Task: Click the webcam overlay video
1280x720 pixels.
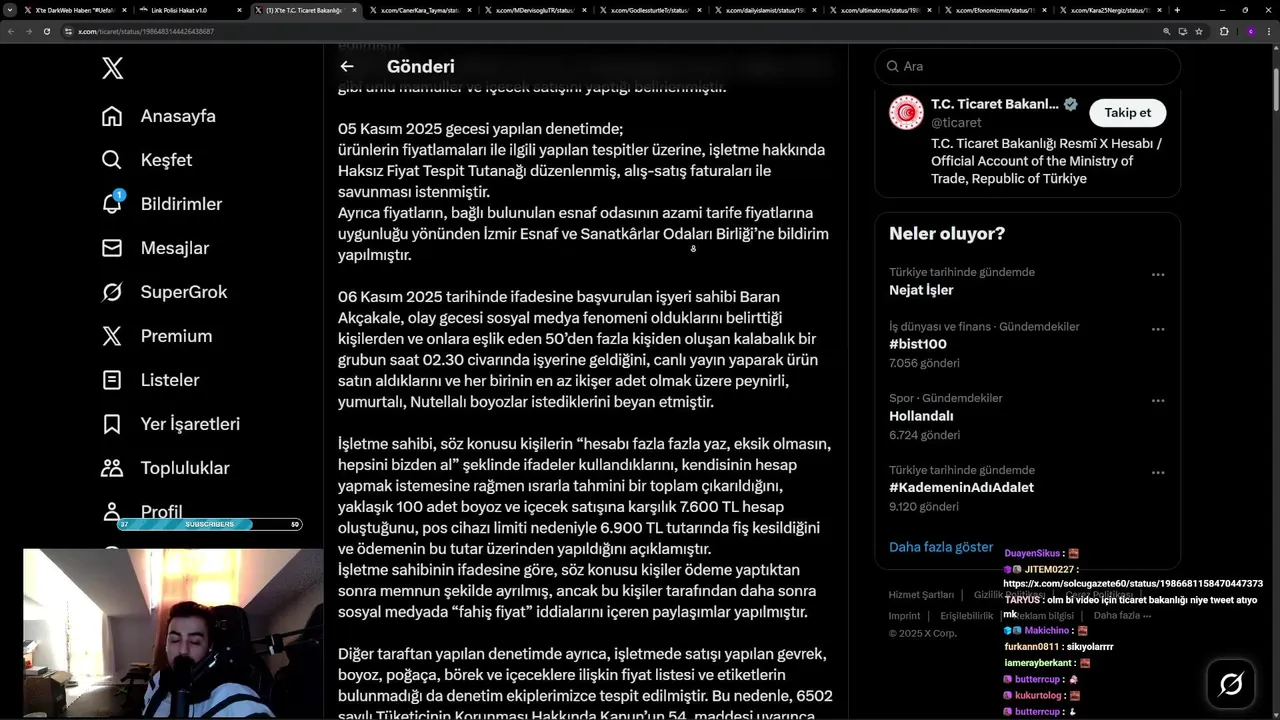Action: point(173,634)
